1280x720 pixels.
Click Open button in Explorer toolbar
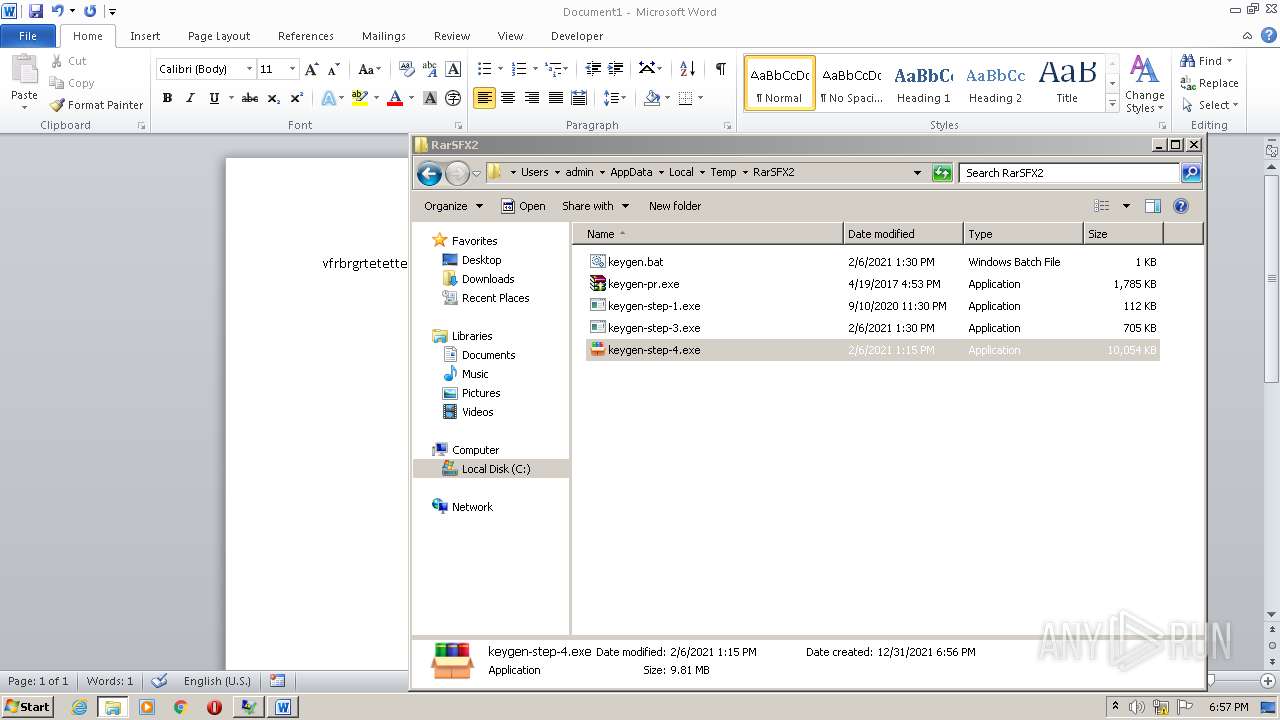pos(523,206)
